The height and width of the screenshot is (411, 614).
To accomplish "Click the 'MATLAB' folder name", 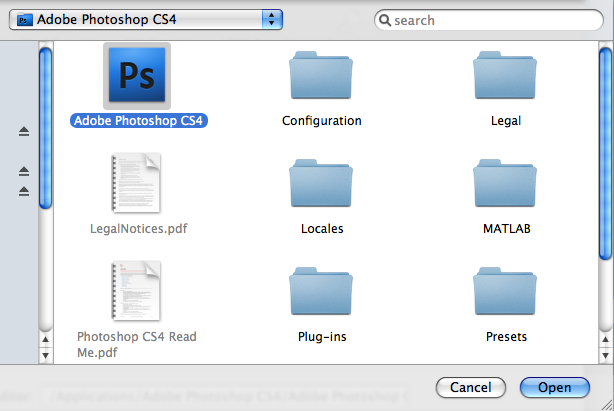I will click(x=507, y=229).
